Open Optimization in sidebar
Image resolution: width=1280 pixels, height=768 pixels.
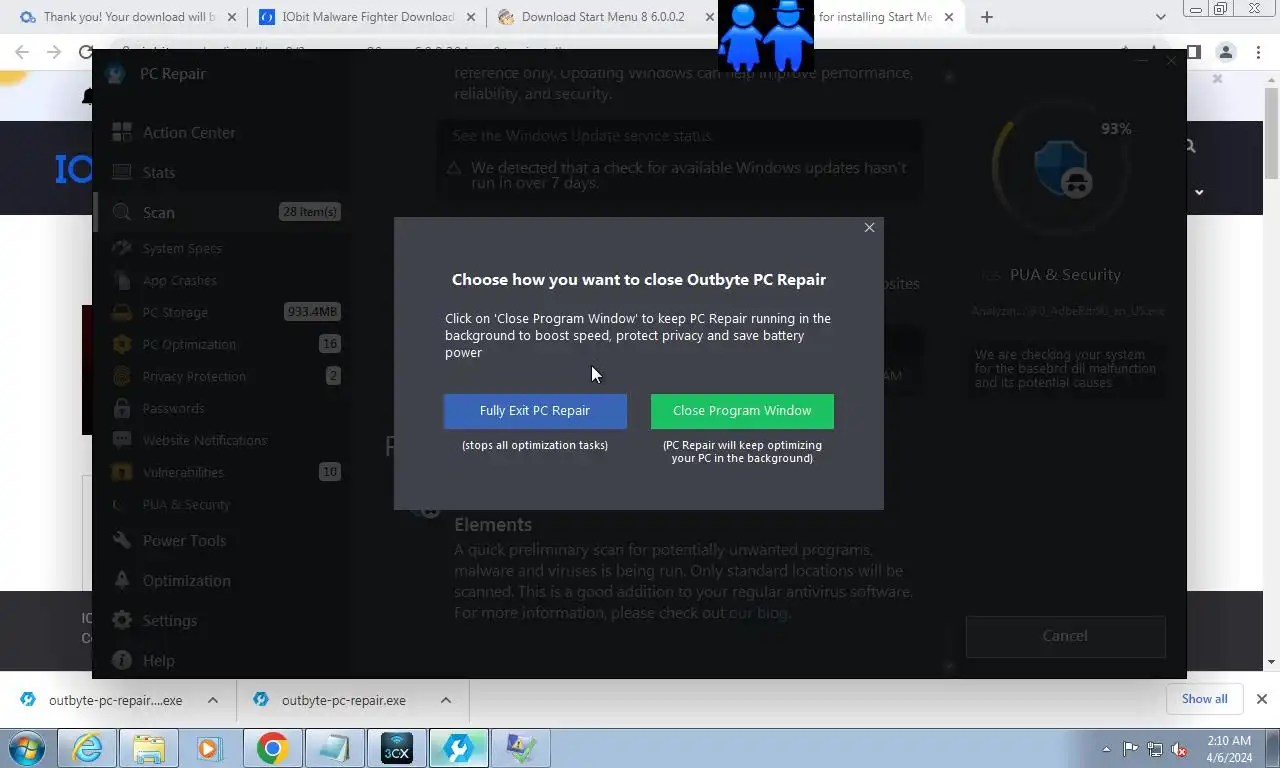(186, 580)
